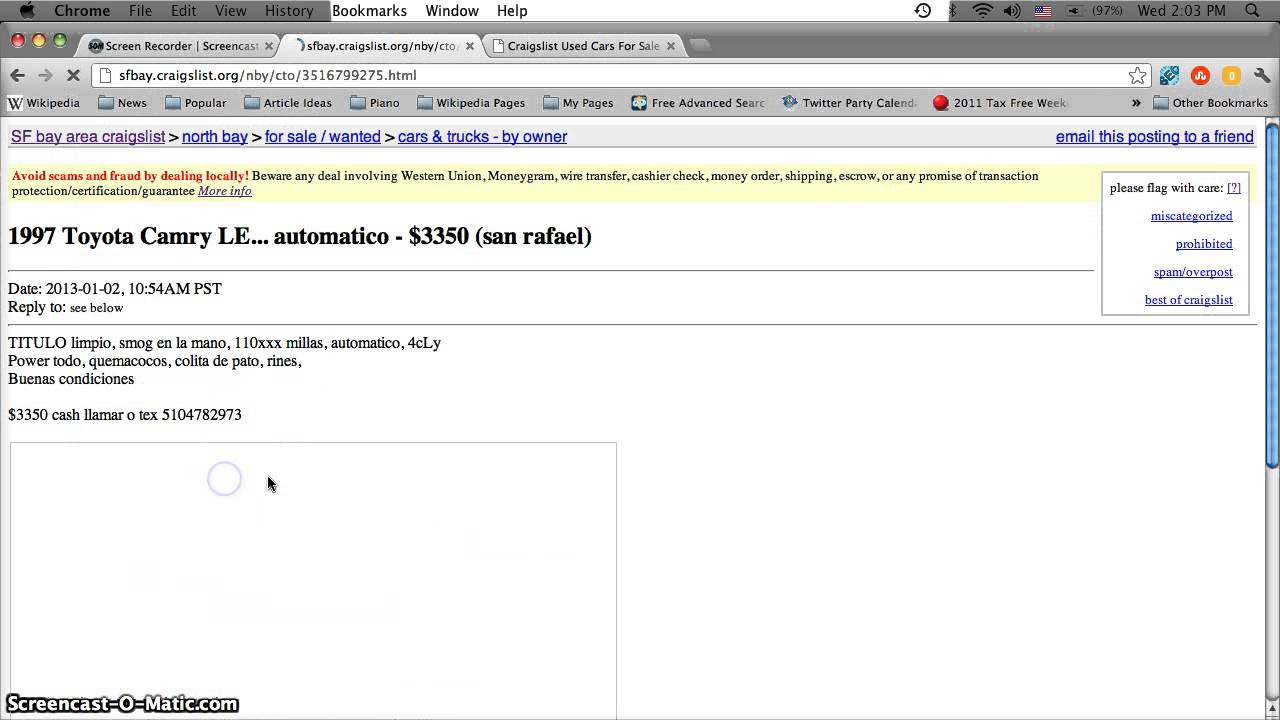Image resolution: width=1280 pixels, height=720 pixels.
Task: Expand the Popular bookmarks folder
Action: point(196,103)
